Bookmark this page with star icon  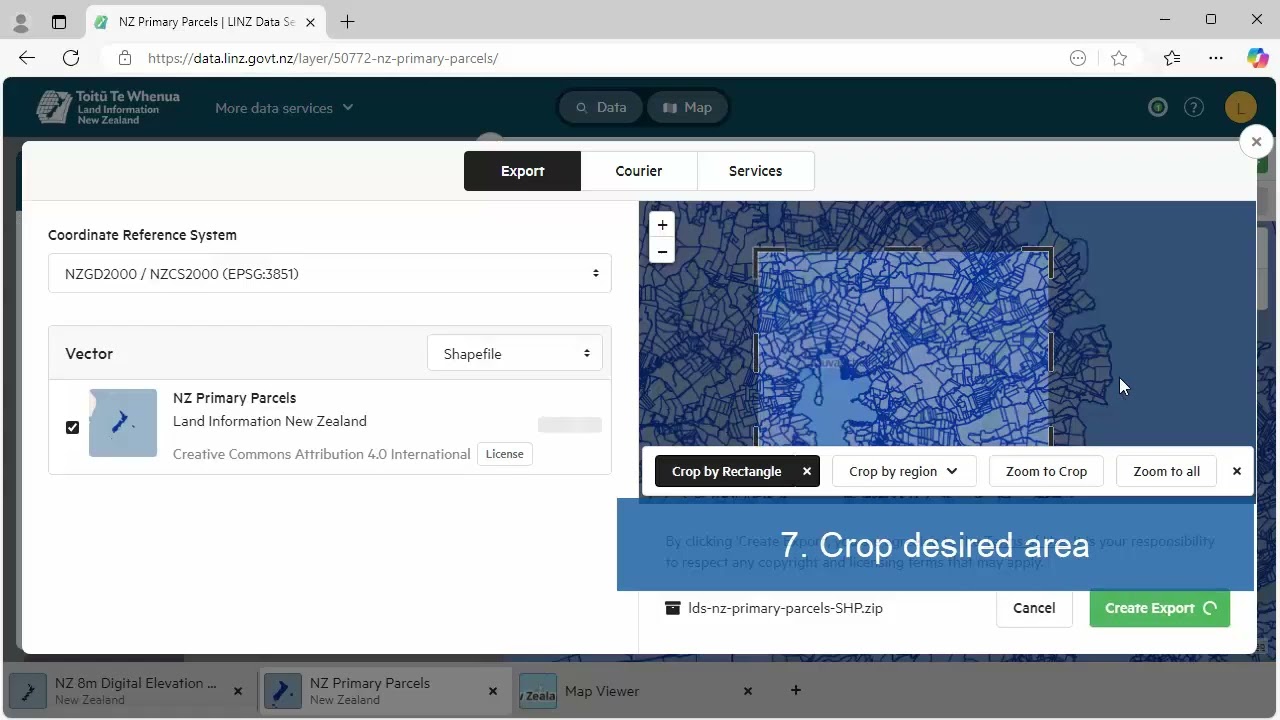[x=1119, y=58]
